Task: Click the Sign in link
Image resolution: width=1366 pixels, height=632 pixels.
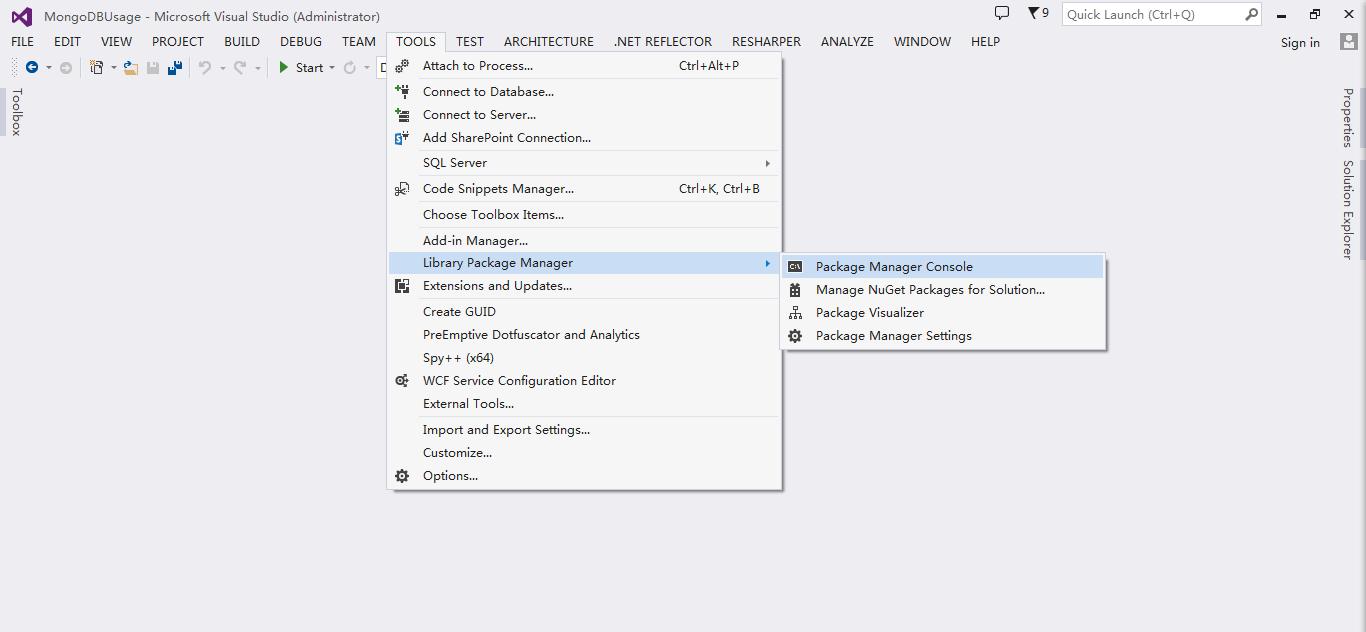Action: (1300, 42)
